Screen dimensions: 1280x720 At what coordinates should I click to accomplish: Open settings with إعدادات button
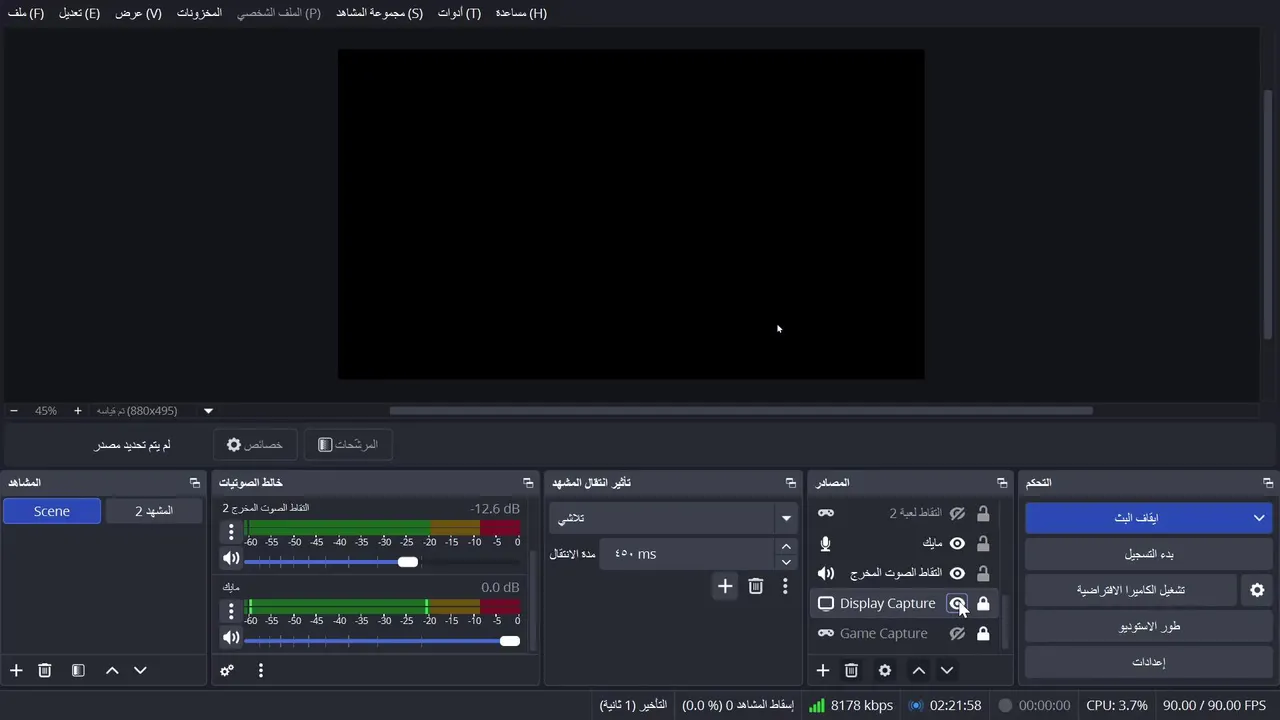click(1149, 662)
